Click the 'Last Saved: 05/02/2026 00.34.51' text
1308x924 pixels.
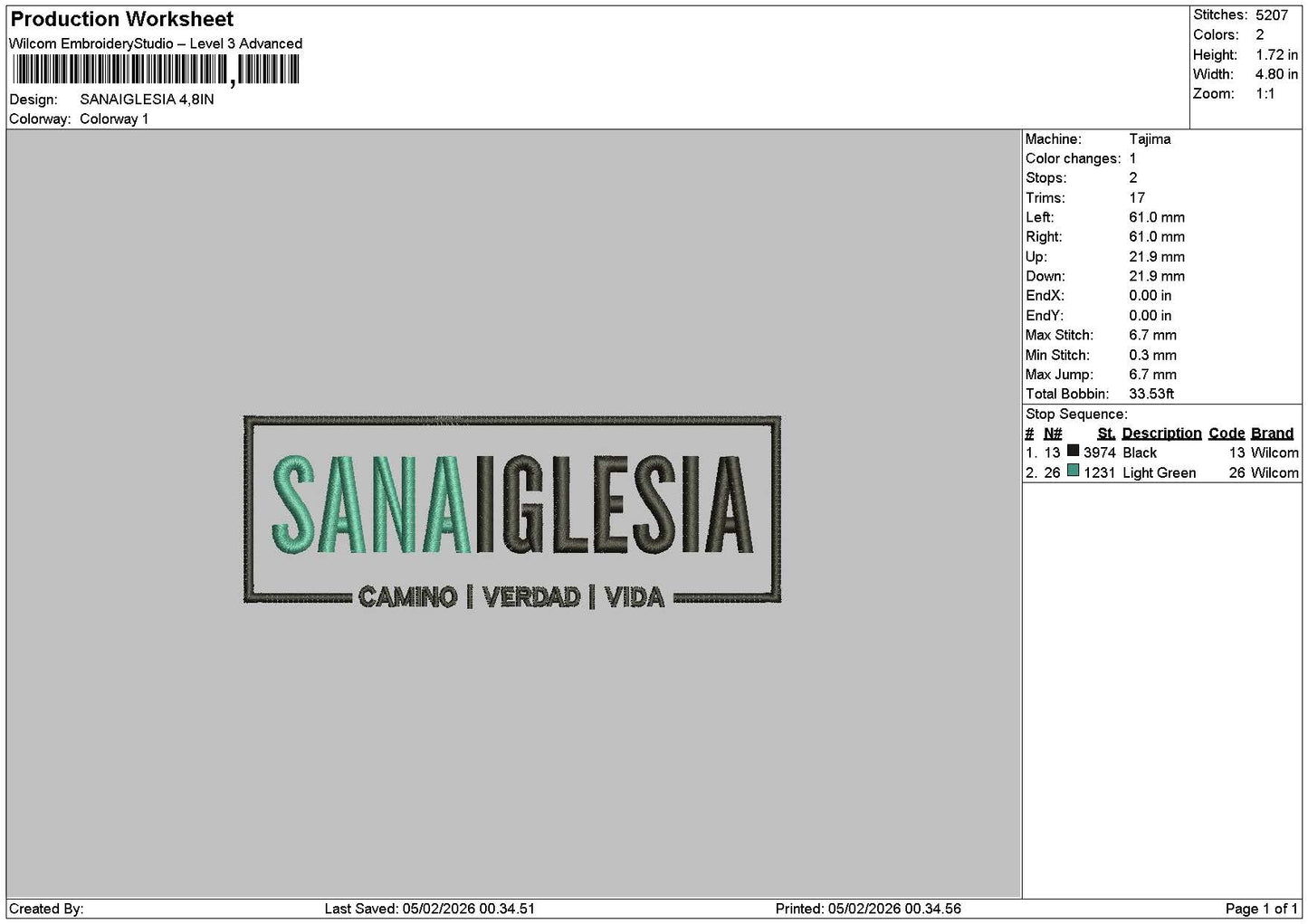[x=430, y=909]
